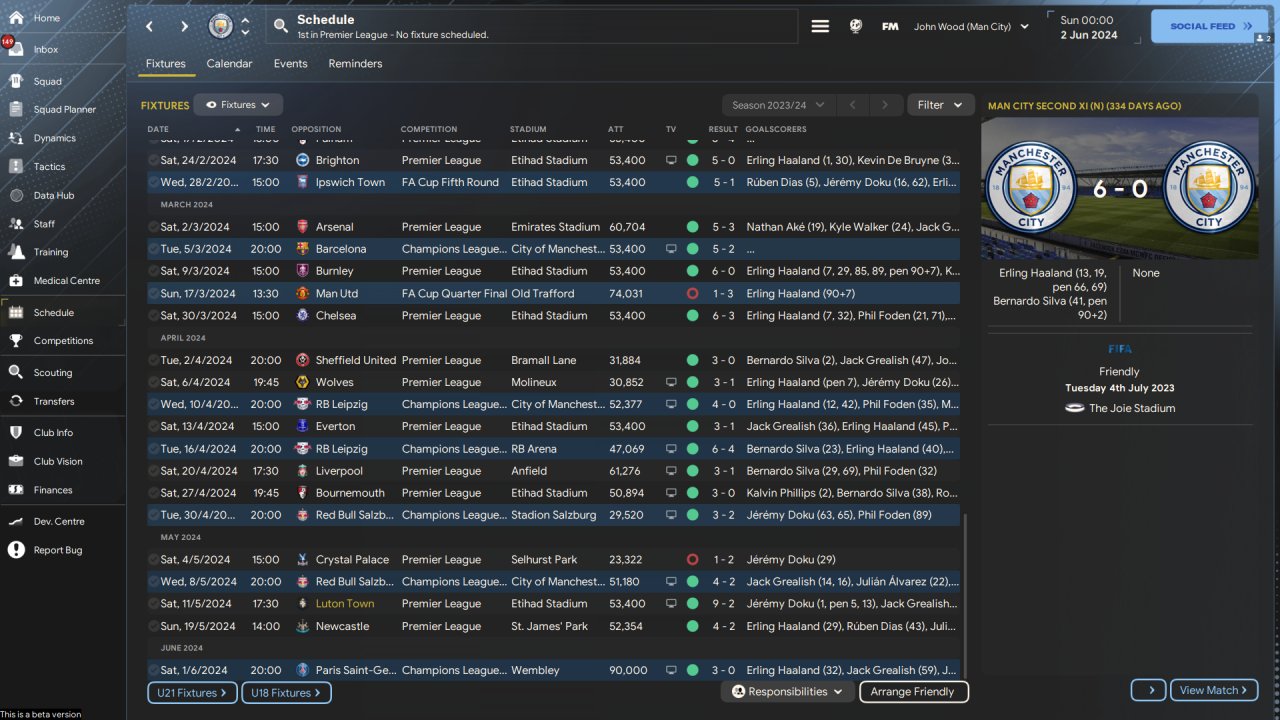Go forward with the right arrow
The height and width of the screenshot is (720, 1280).
pyautogui.click(x=184, y=27)
